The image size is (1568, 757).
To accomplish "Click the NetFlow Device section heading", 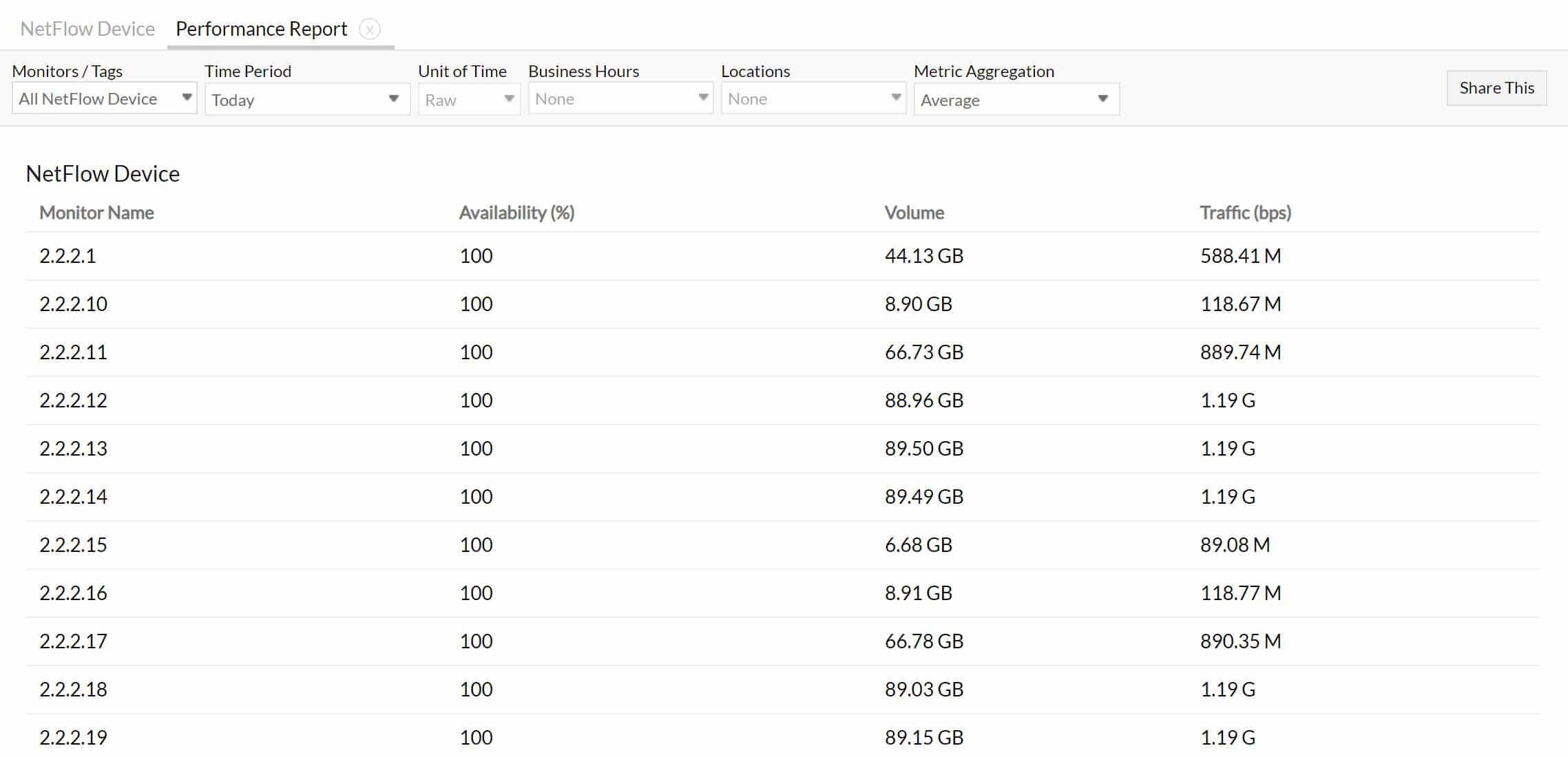I will [x=103, y=174].
